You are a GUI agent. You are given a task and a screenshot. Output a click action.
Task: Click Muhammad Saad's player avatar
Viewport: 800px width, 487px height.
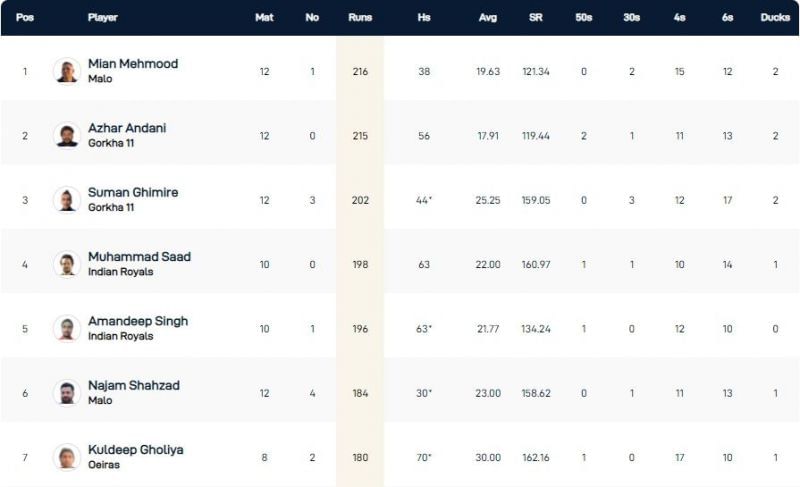point(67,264)
